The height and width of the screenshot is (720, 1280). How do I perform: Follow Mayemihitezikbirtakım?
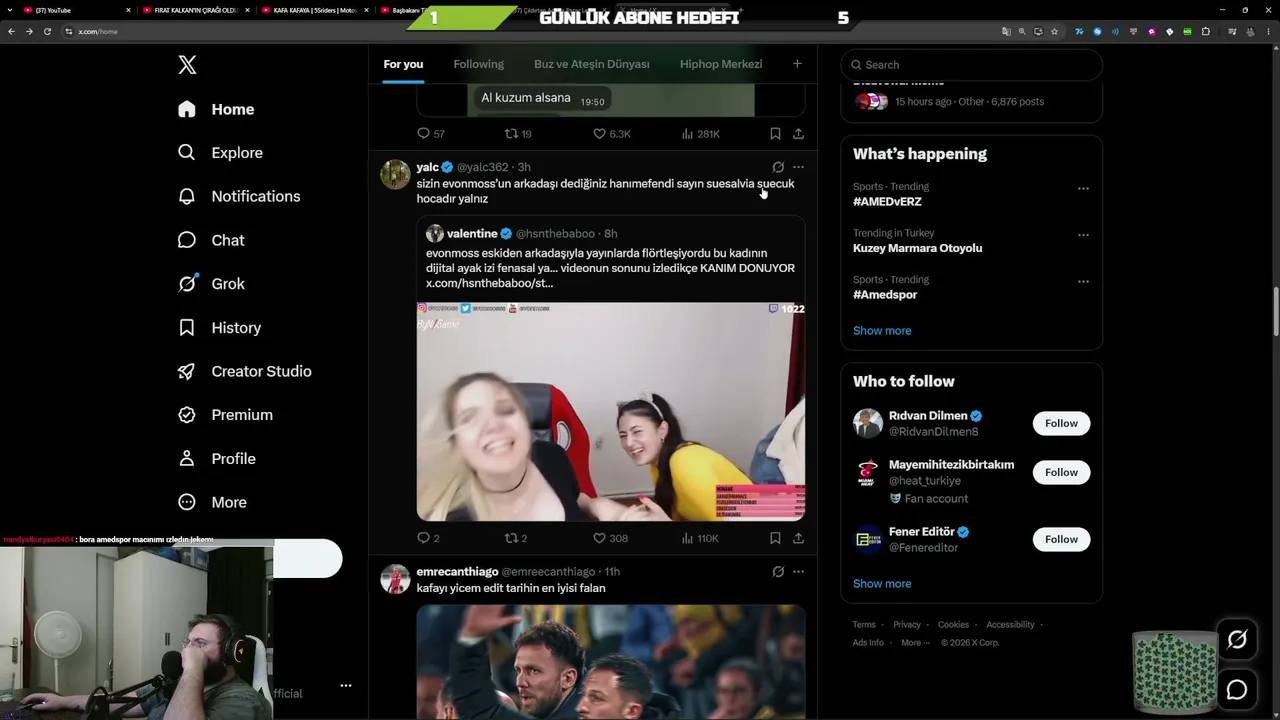(x=1061, y=472)
